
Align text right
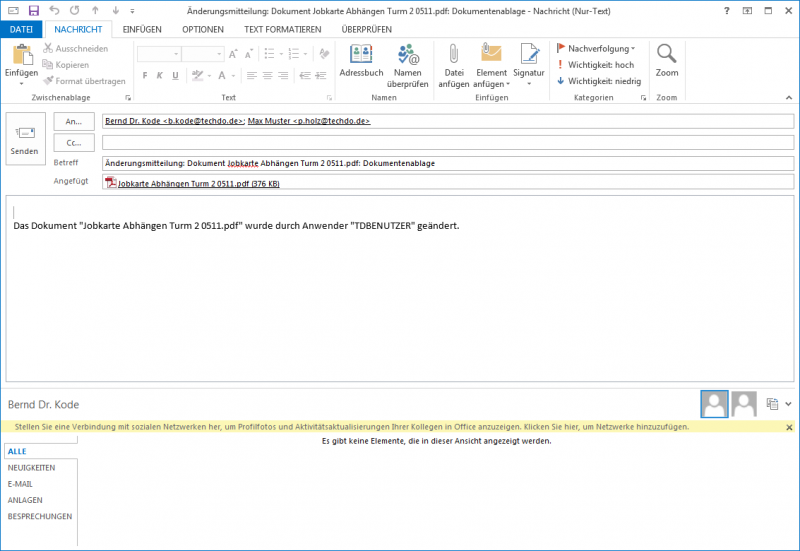[x=283, y=76]
